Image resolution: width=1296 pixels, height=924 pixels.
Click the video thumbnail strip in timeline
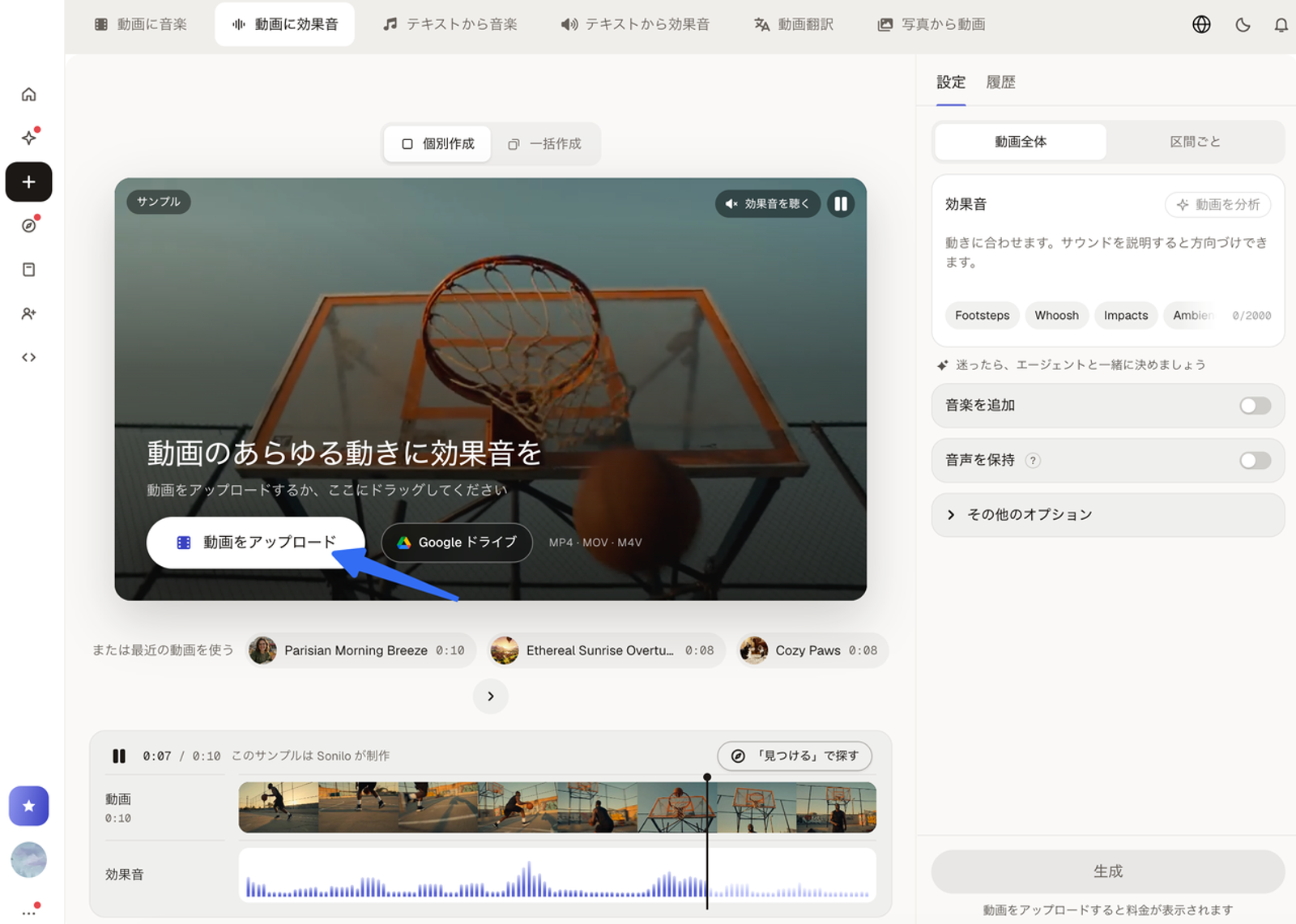[557, 807]
